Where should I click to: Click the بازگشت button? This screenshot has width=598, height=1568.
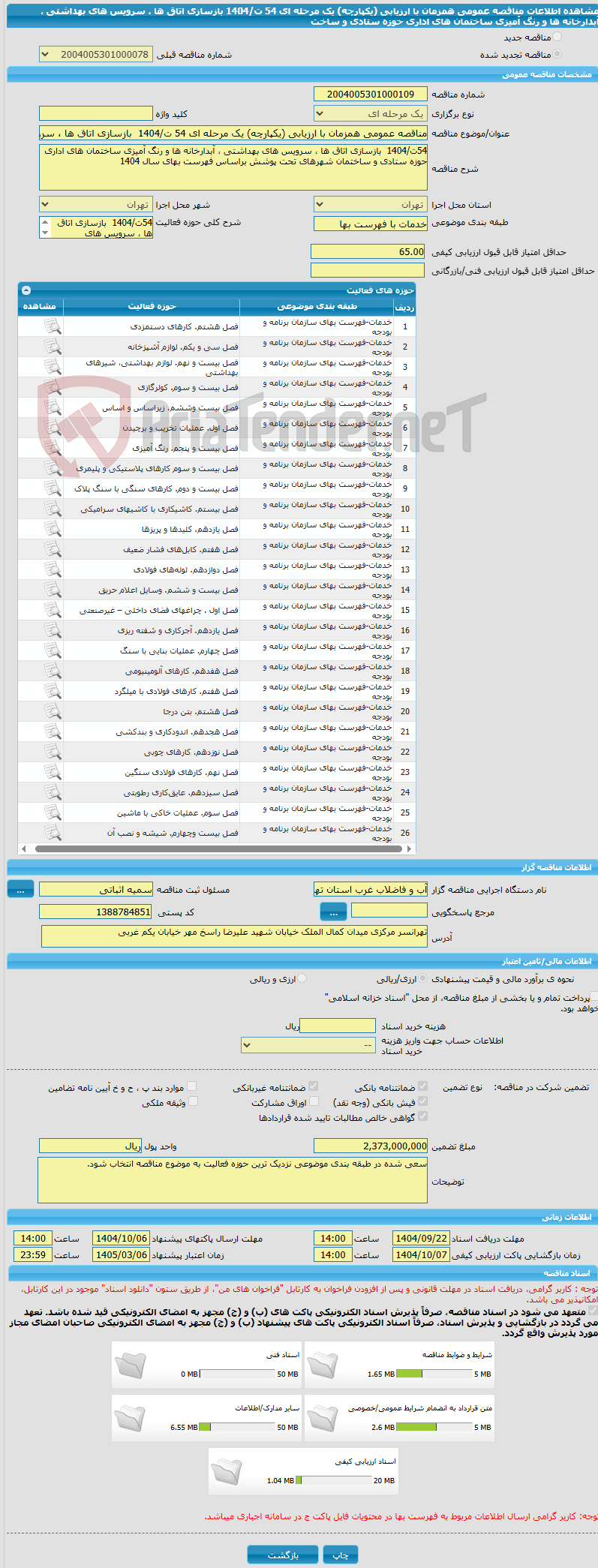[283, 1554]
